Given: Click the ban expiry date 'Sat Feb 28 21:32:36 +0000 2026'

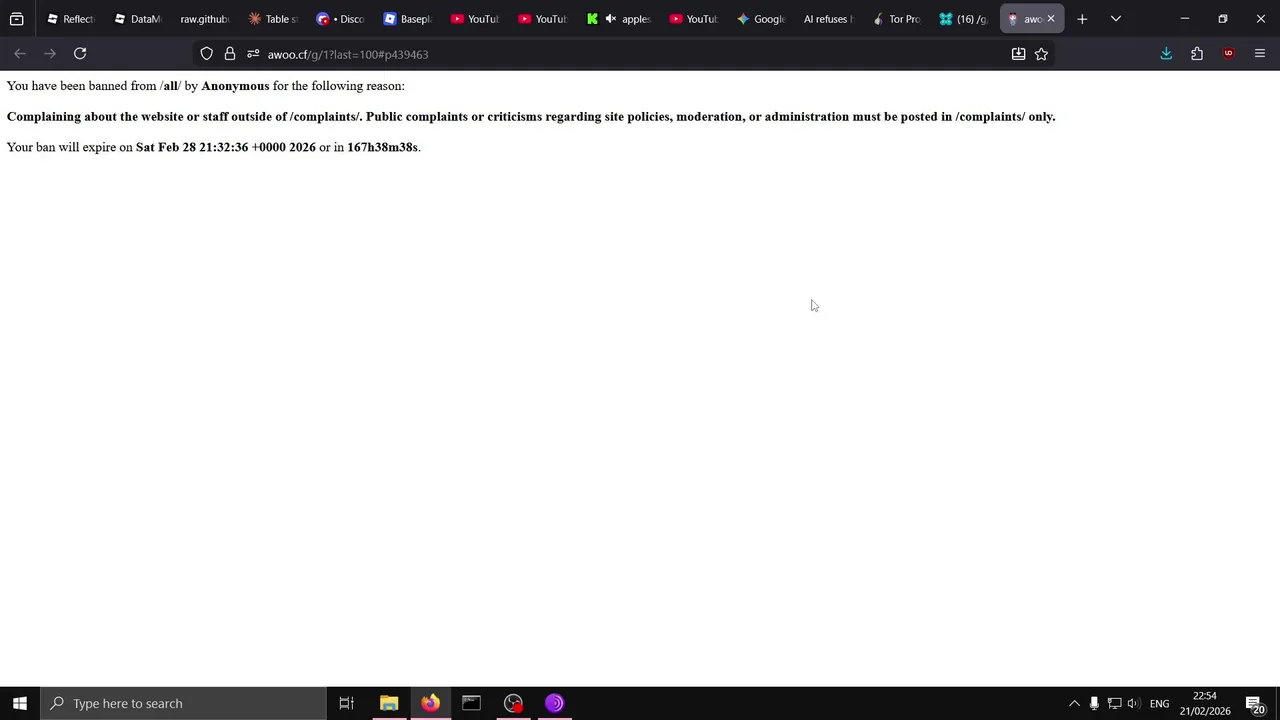Looking at the screenshot, I should 226,147.
